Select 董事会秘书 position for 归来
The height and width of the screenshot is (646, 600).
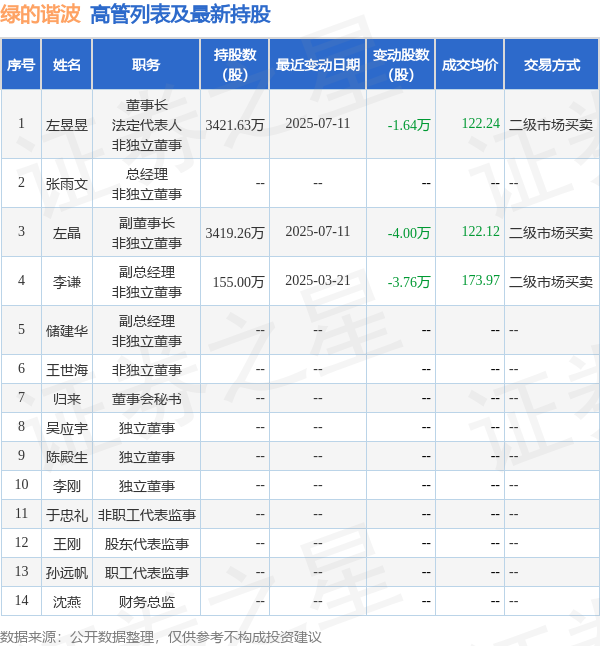pos(146,399)
